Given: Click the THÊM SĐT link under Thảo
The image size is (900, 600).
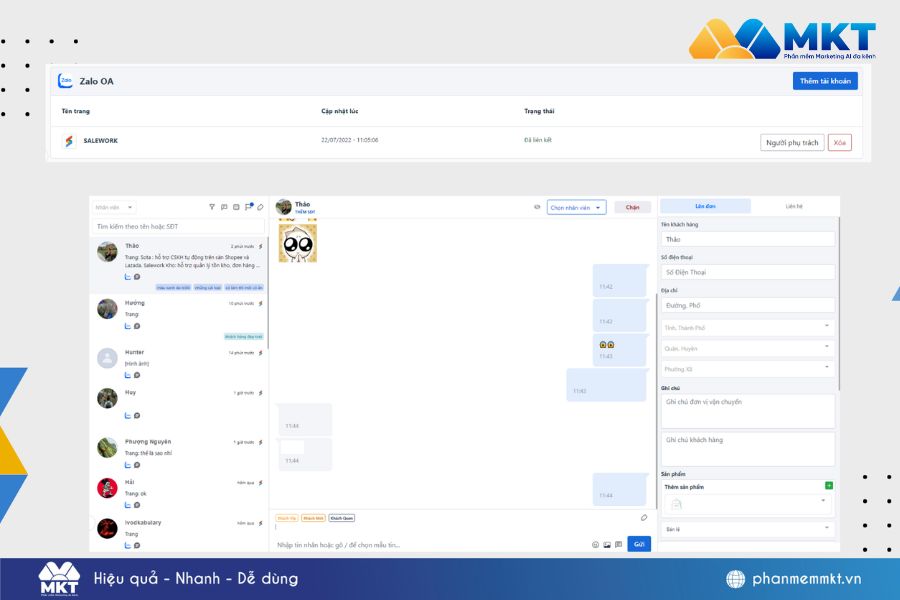Looking at the screenshot, I should 305,212.
